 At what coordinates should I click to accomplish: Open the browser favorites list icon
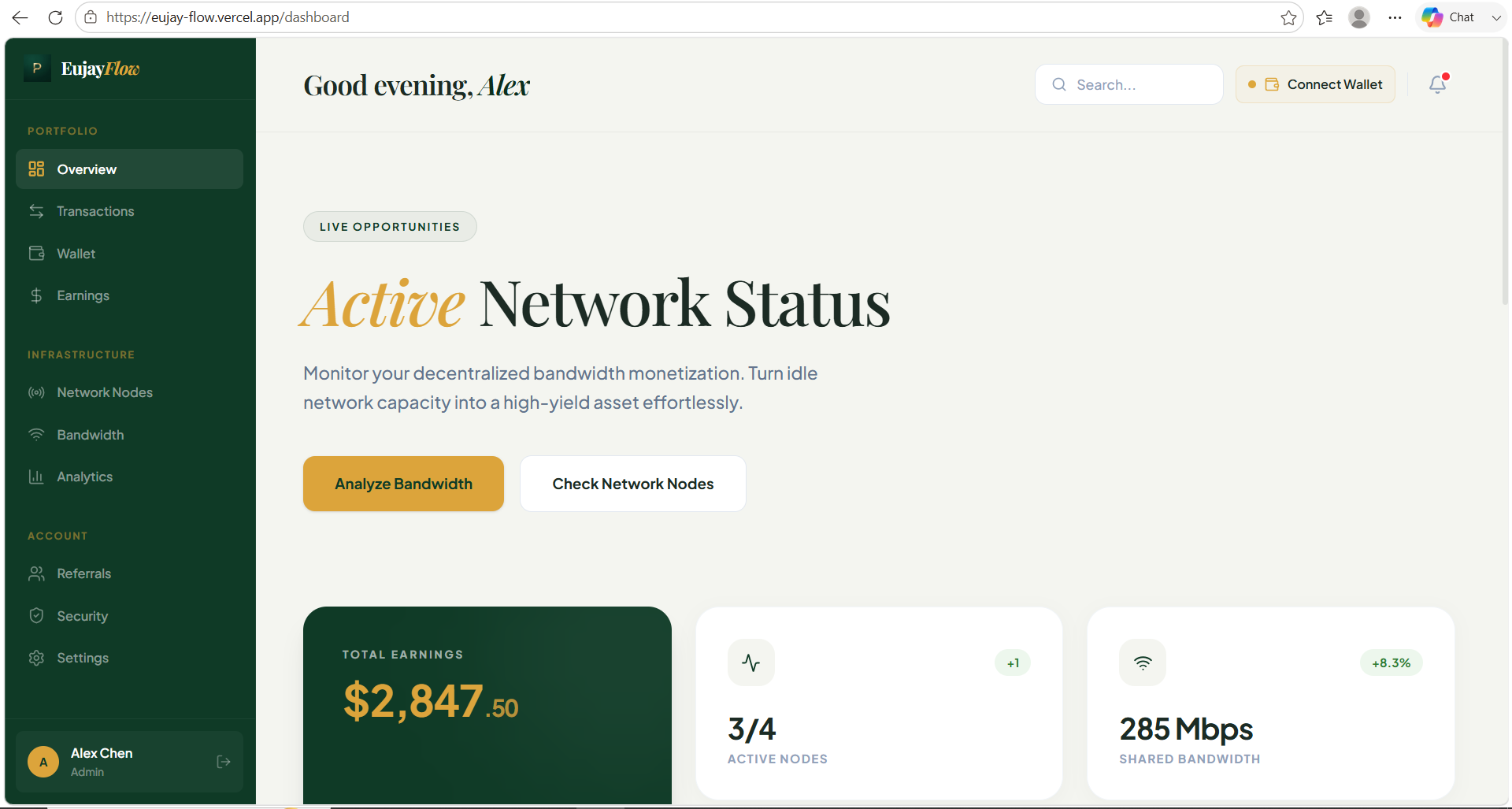point(1325,17)
